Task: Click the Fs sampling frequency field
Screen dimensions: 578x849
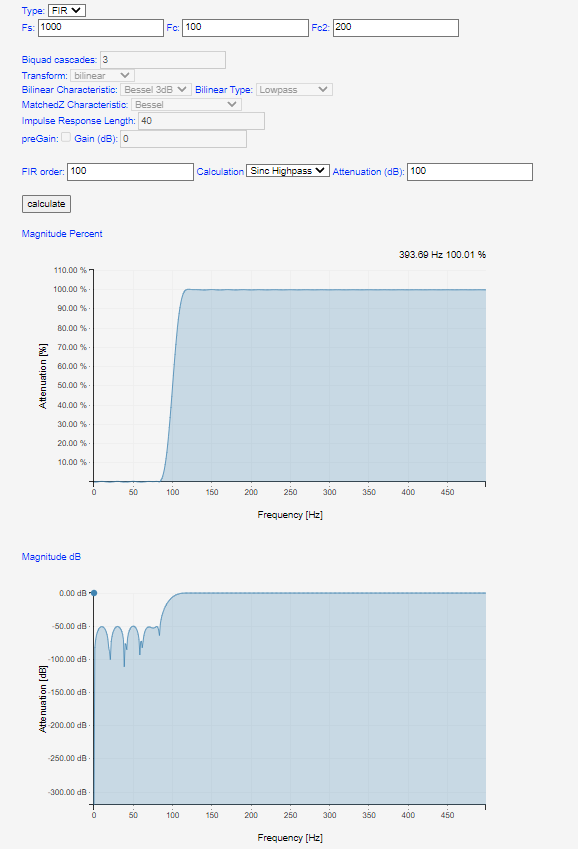Action: pyautogui.click(x=101, y=28)
